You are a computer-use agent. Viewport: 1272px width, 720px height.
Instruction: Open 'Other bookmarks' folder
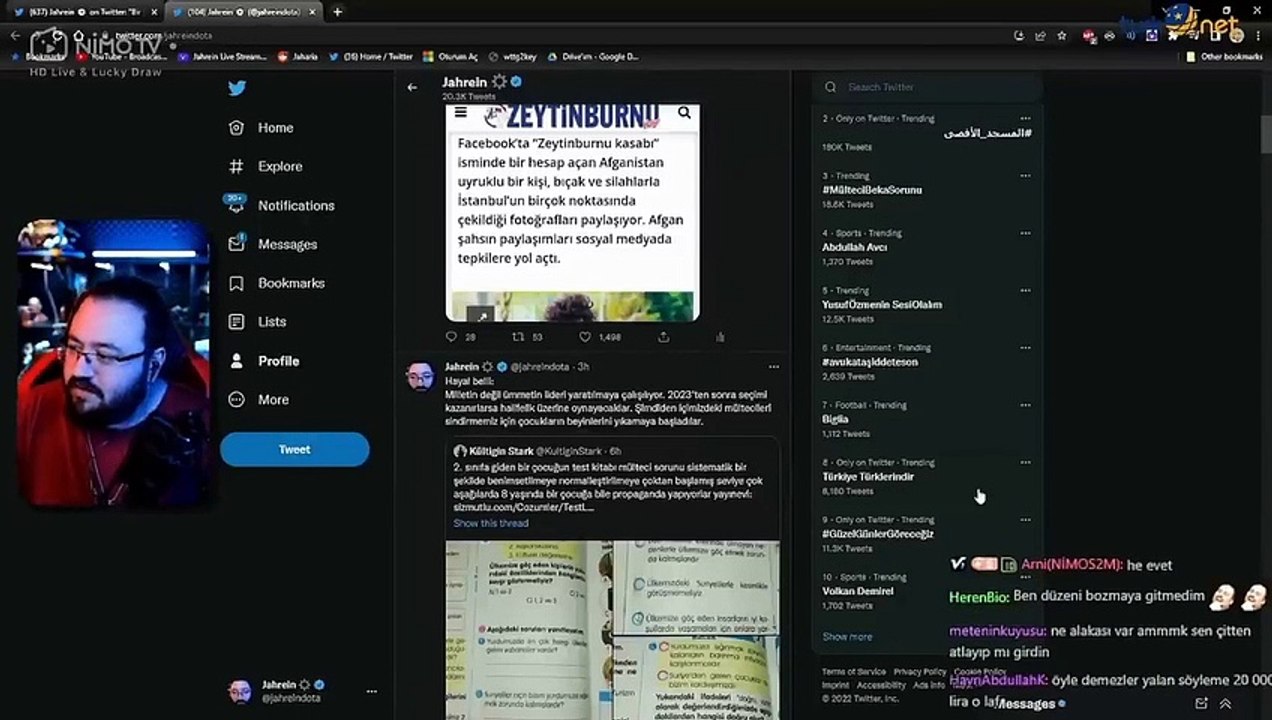point(1224,57)
